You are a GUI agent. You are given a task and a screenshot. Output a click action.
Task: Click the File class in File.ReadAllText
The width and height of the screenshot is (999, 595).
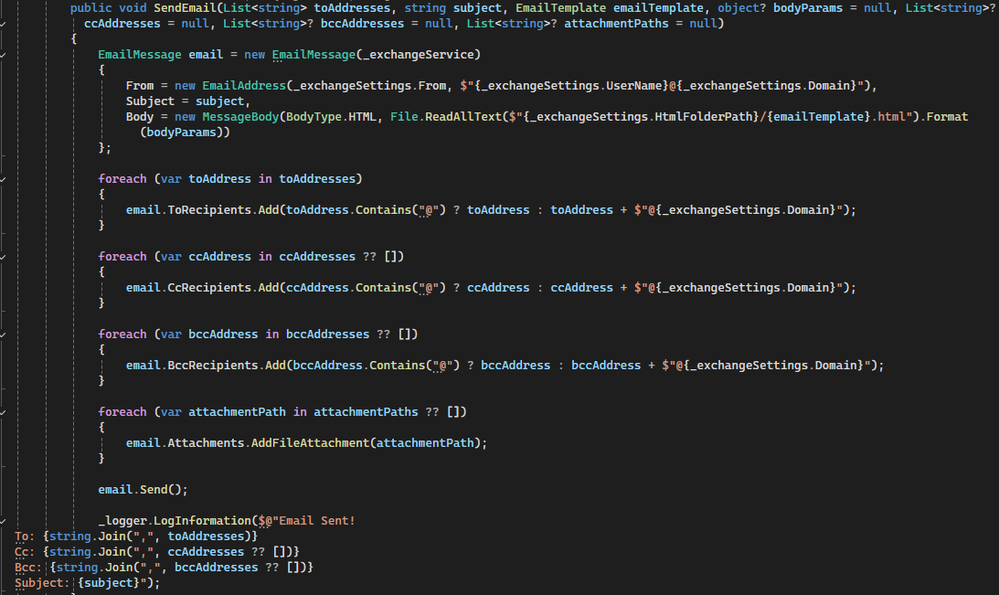(404, 117)
